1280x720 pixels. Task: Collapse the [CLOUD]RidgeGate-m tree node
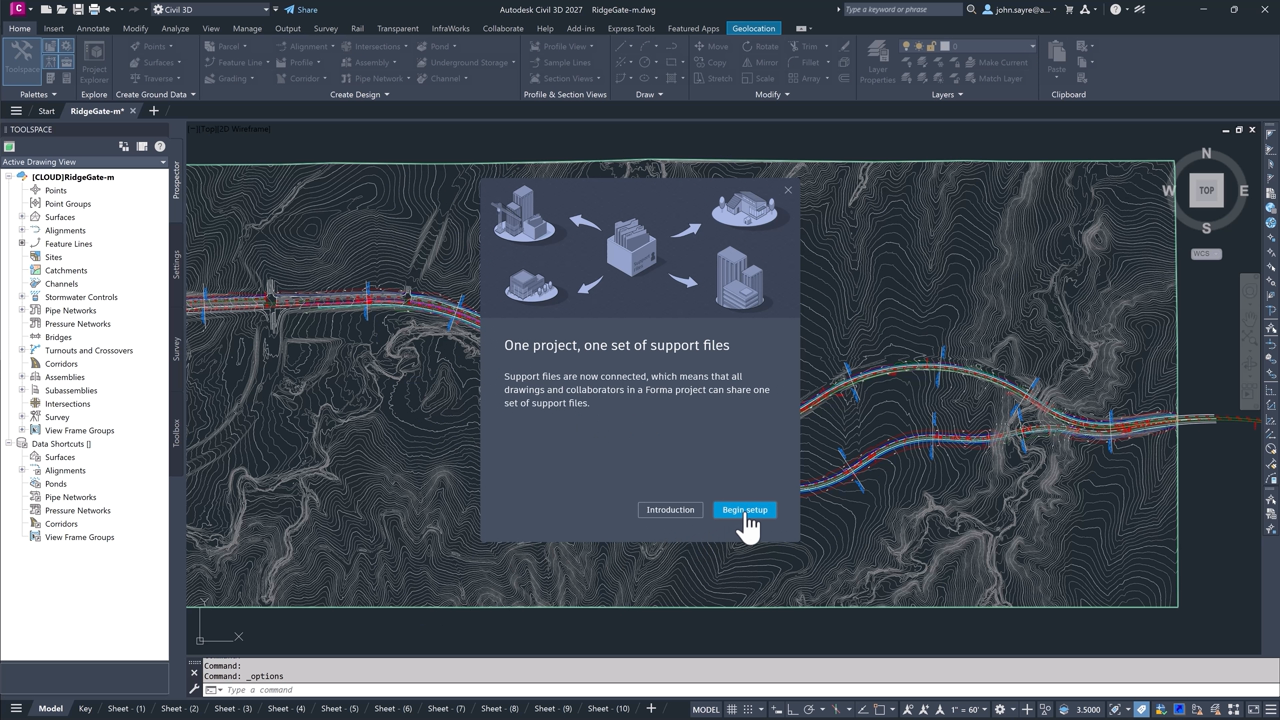(x=8, y=177)
